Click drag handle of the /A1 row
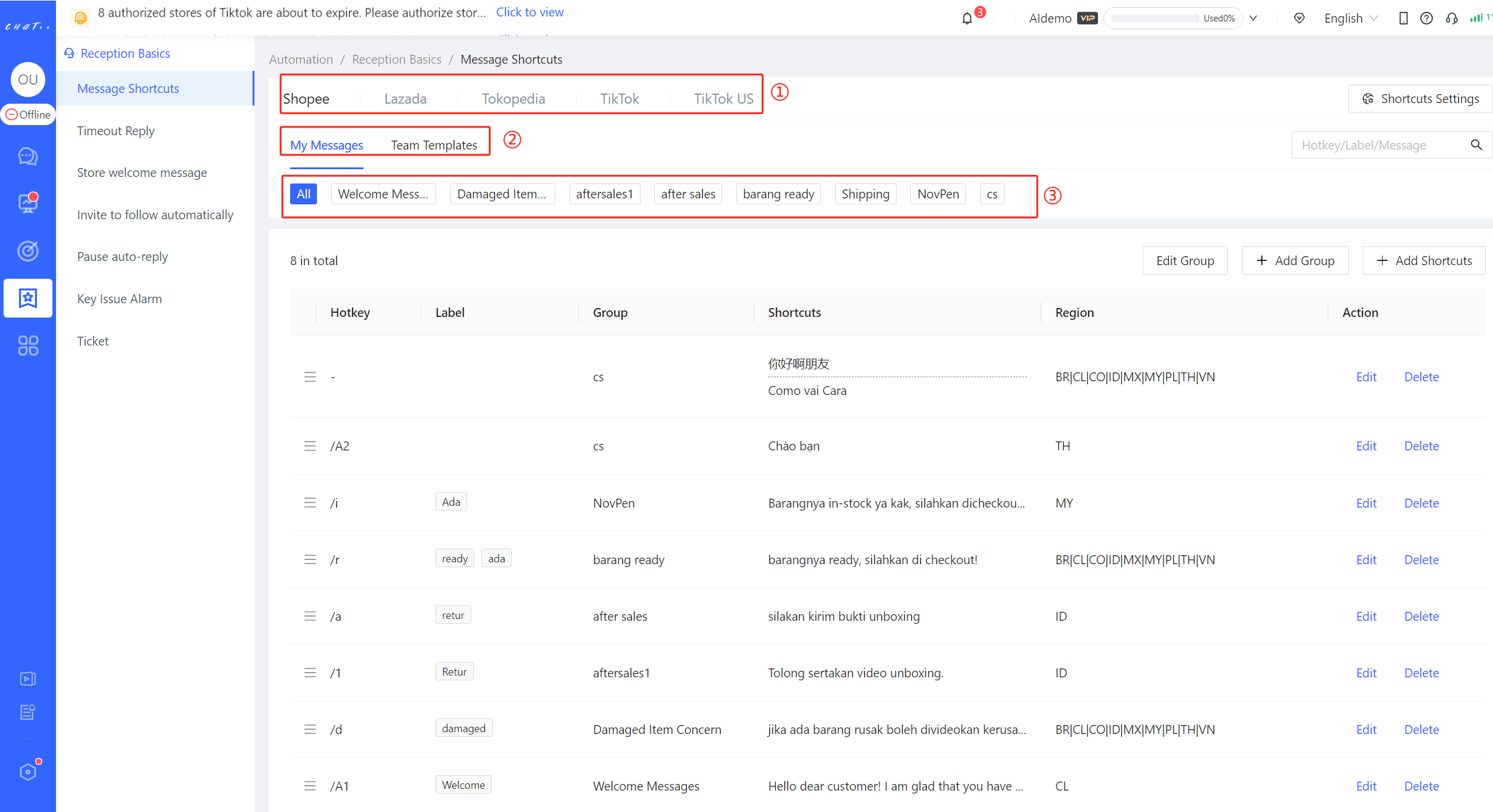The width and height of the screenshot is (1493, 812). pyautogui.click(x=310, y=786)
